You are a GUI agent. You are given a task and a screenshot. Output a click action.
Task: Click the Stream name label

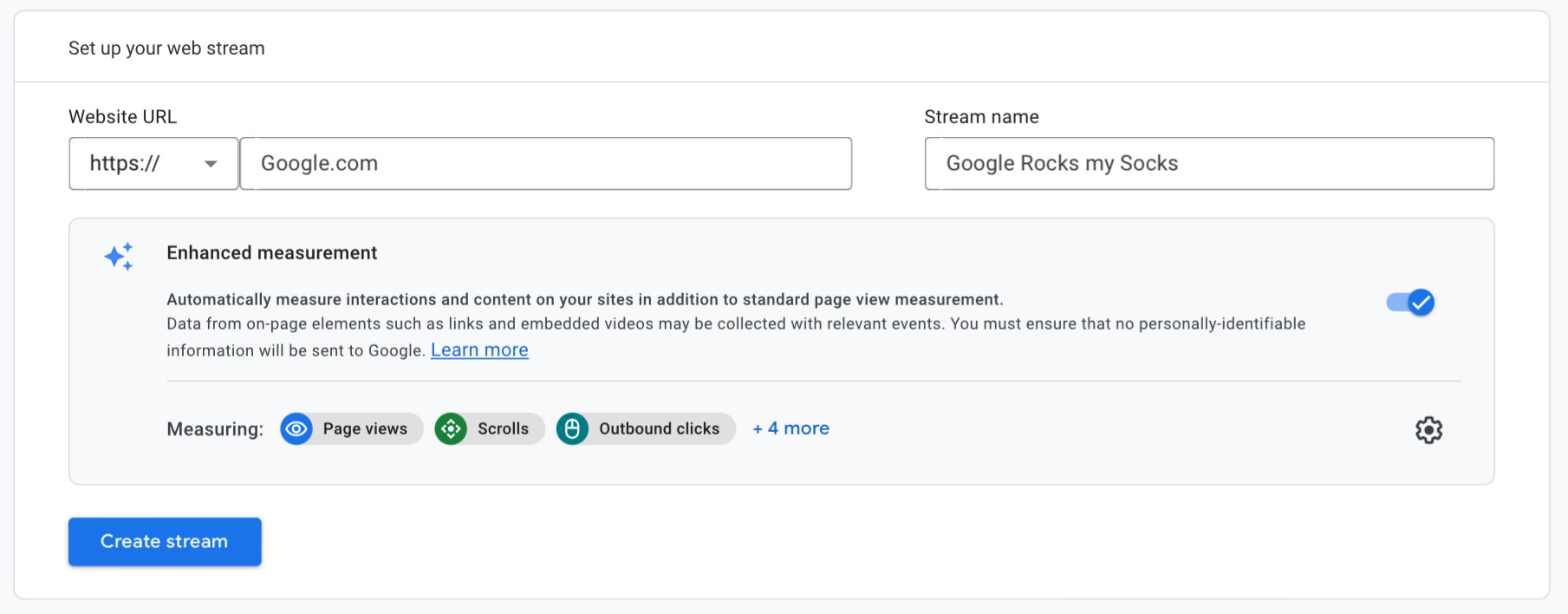tap(981, 116)
